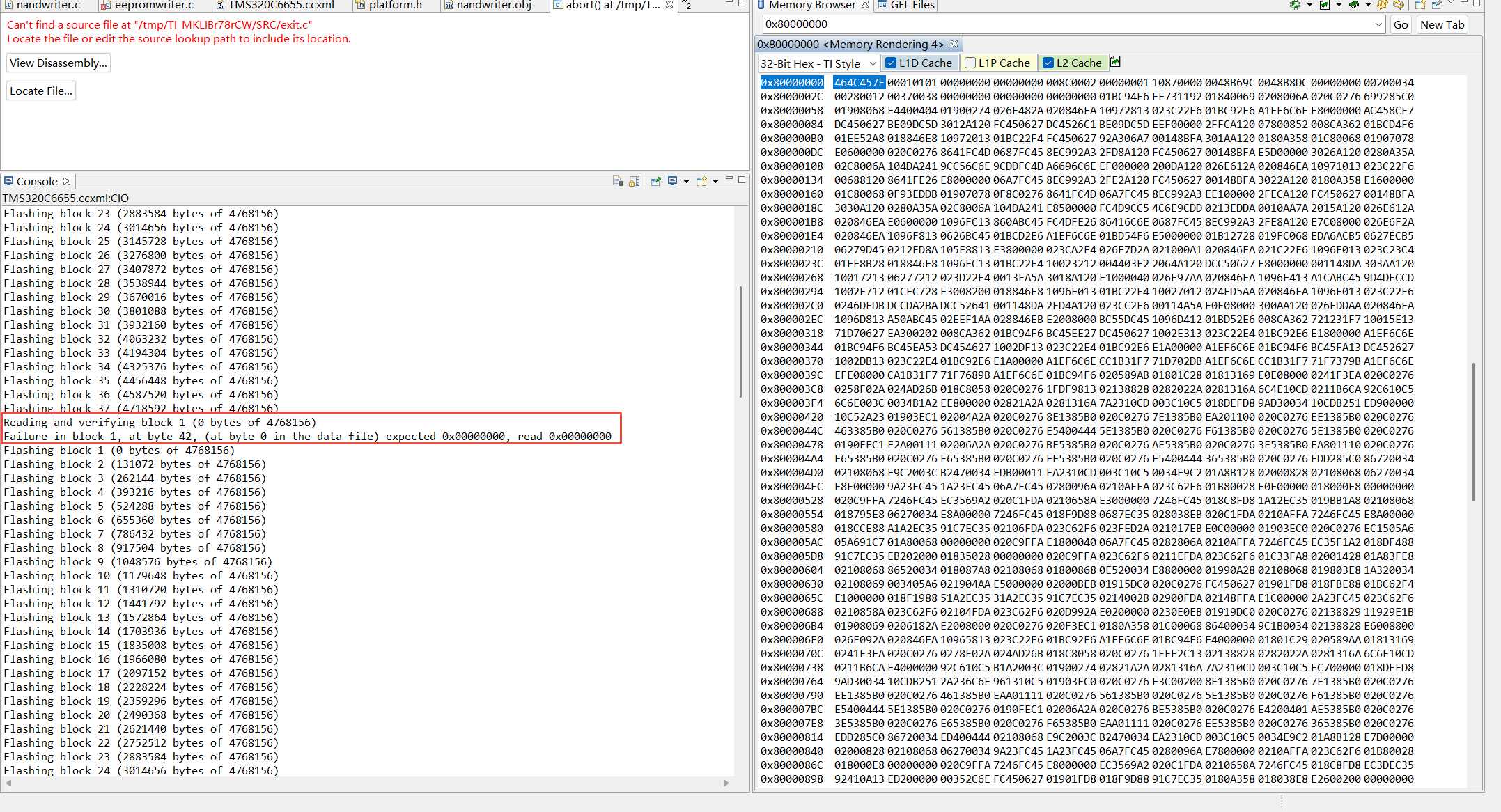Click the console vertical scrollbar thumb
Image resolution: width=1501 pixels, height=812 pixels.
coord(740,341)
